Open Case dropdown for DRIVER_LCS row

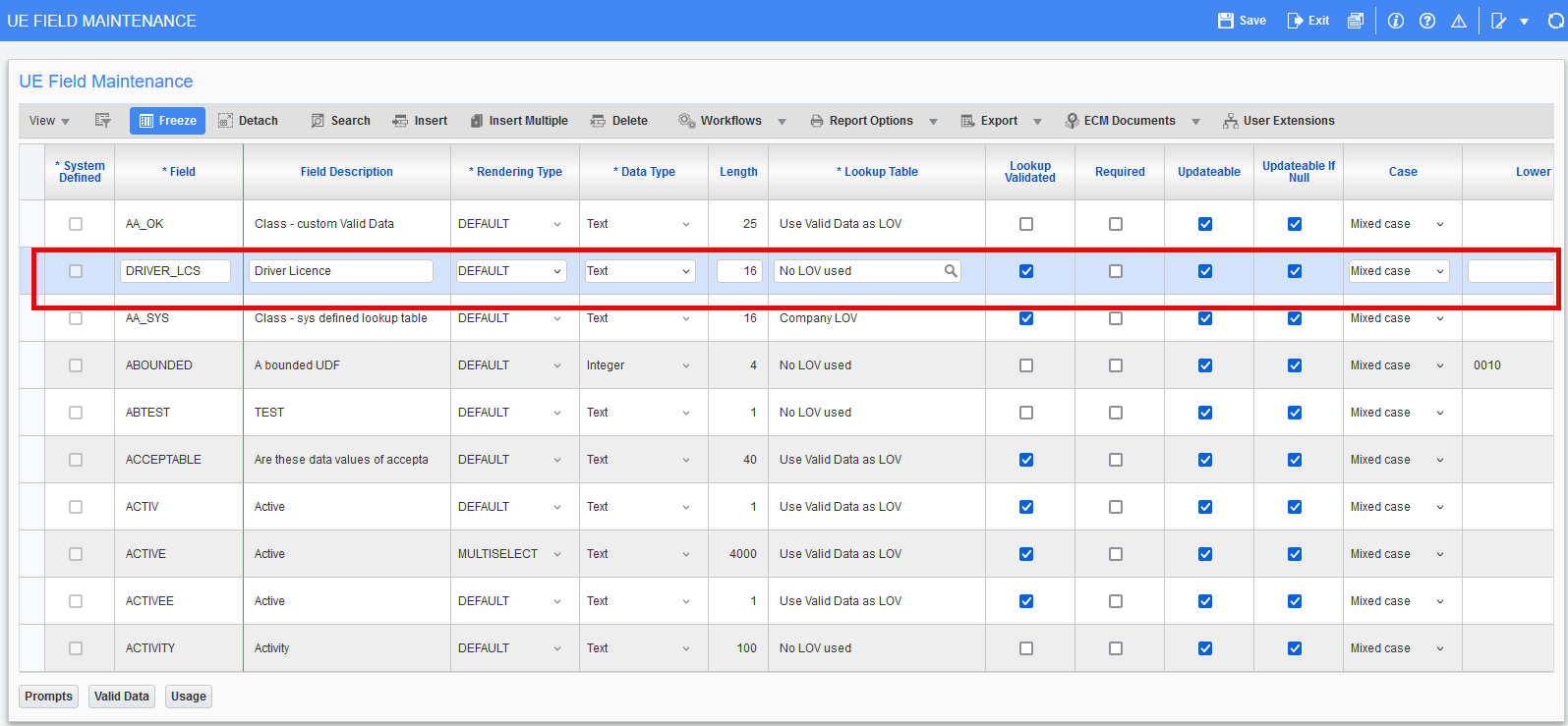pyautogui.click(x=1399, y=271)
